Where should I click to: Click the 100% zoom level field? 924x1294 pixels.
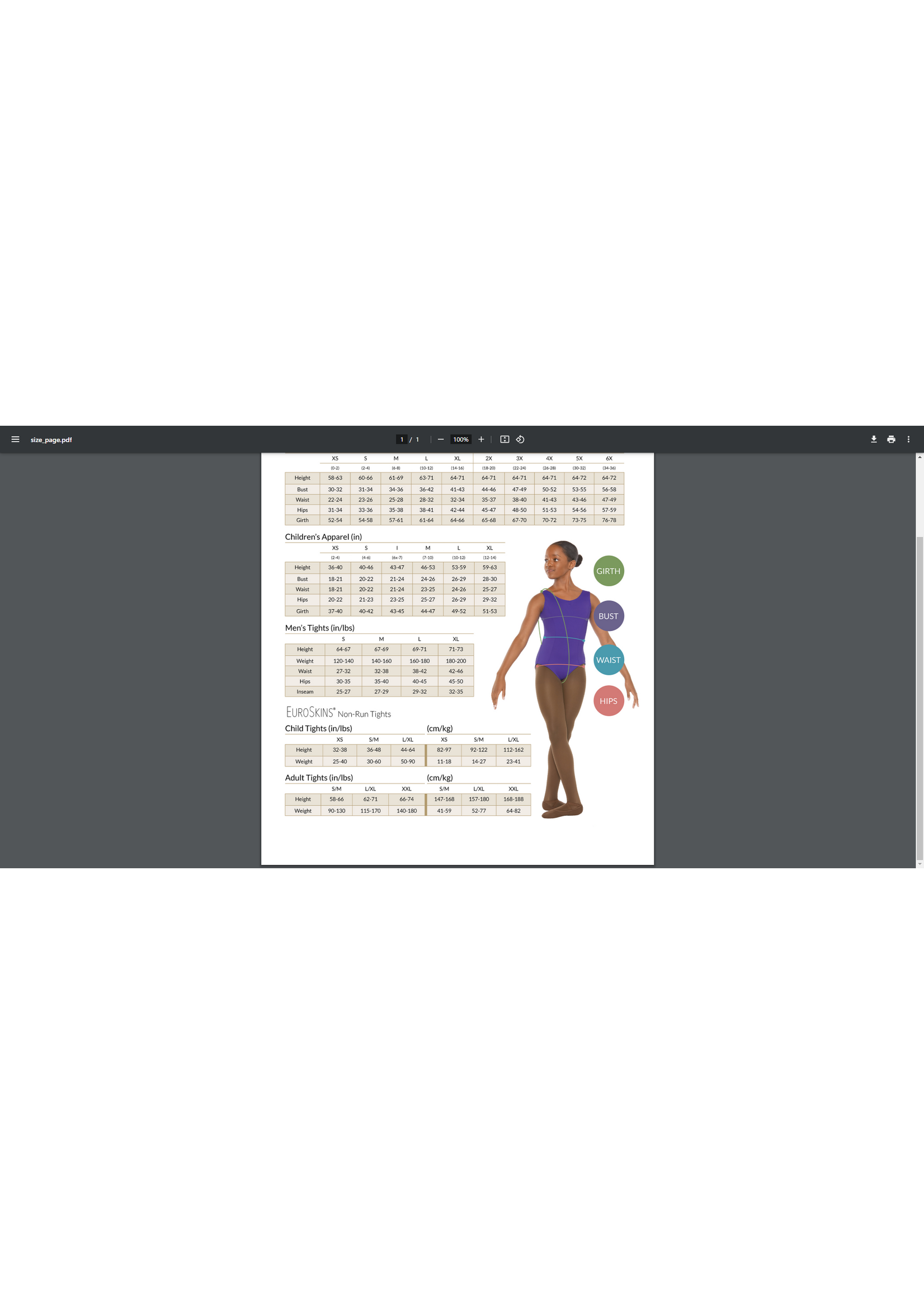click(460, 439)
